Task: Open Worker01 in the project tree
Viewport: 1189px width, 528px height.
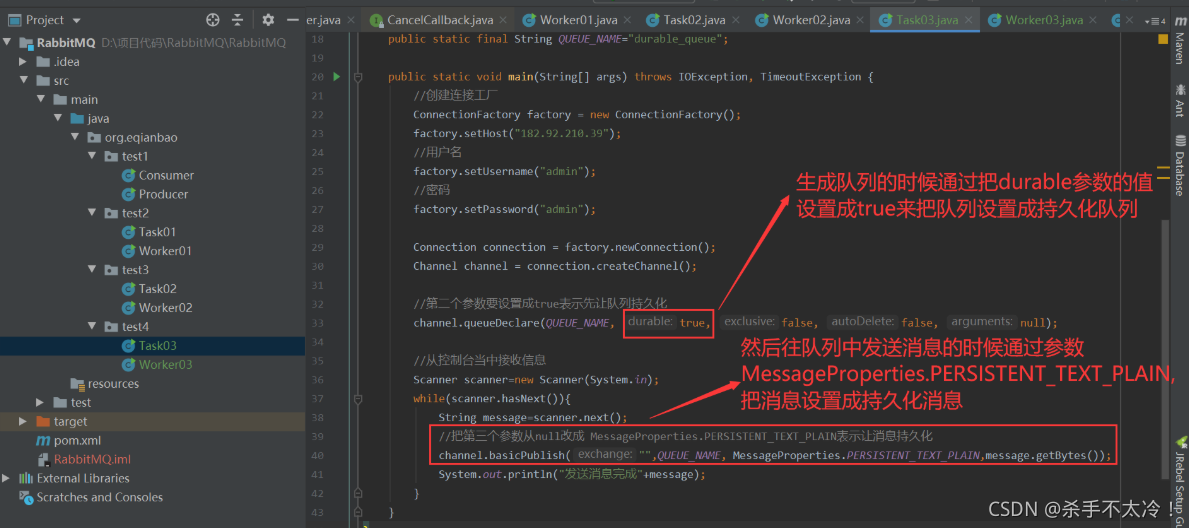Action: (x=165, y=251)
